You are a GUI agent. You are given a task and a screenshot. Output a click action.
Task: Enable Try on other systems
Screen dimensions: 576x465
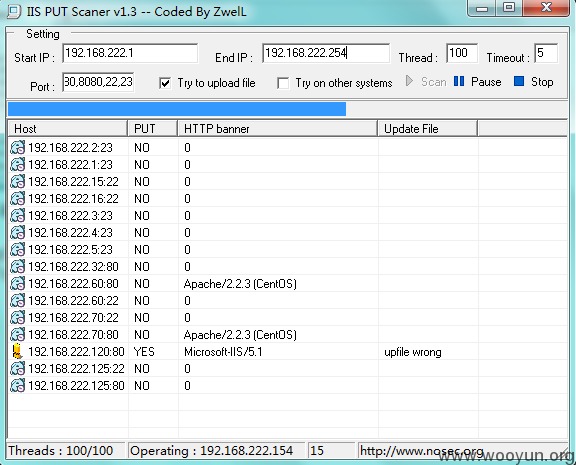283,83
